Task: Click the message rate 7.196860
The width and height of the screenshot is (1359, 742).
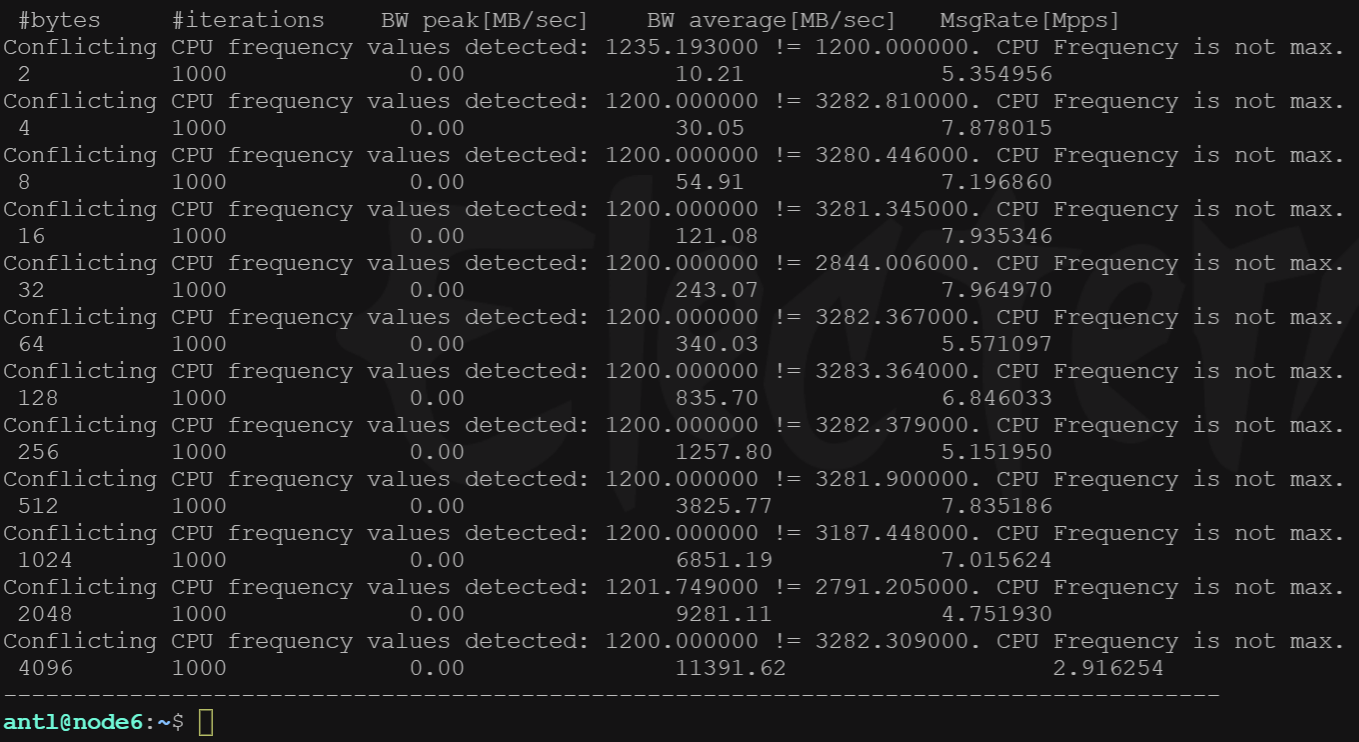Action: pos(997,182)
